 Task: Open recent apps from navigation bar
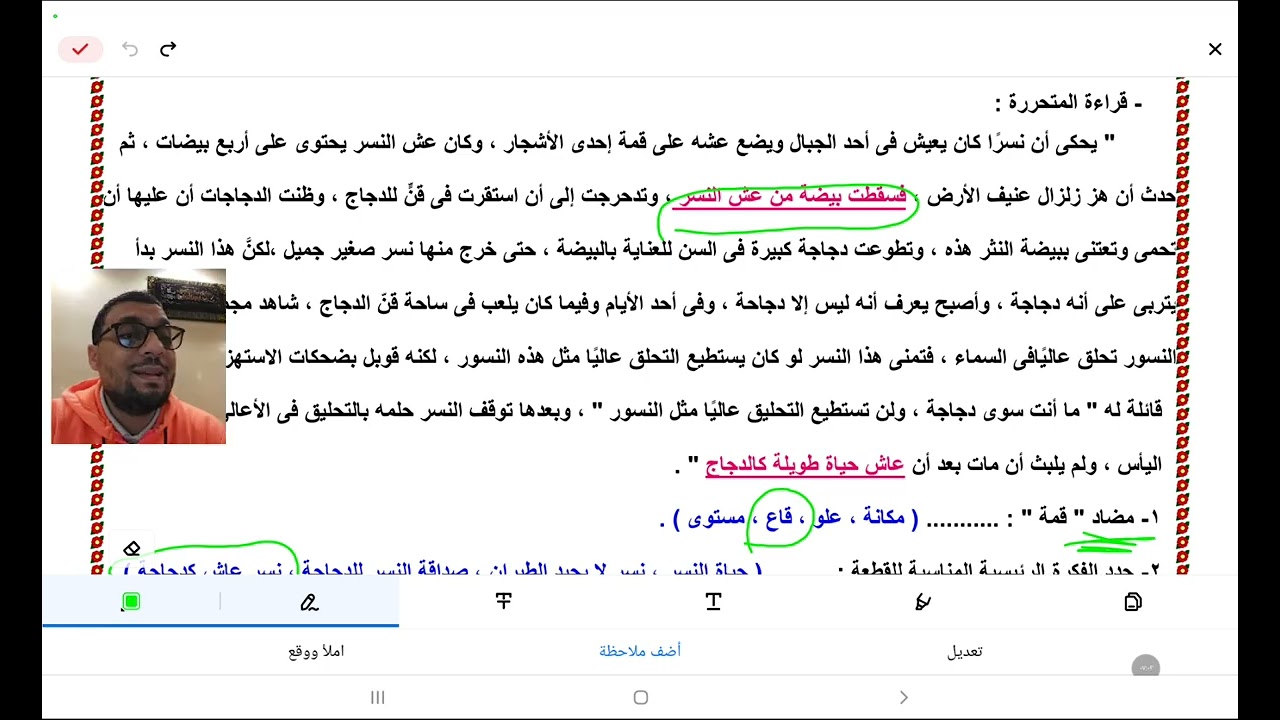click(x=378, y=697)
